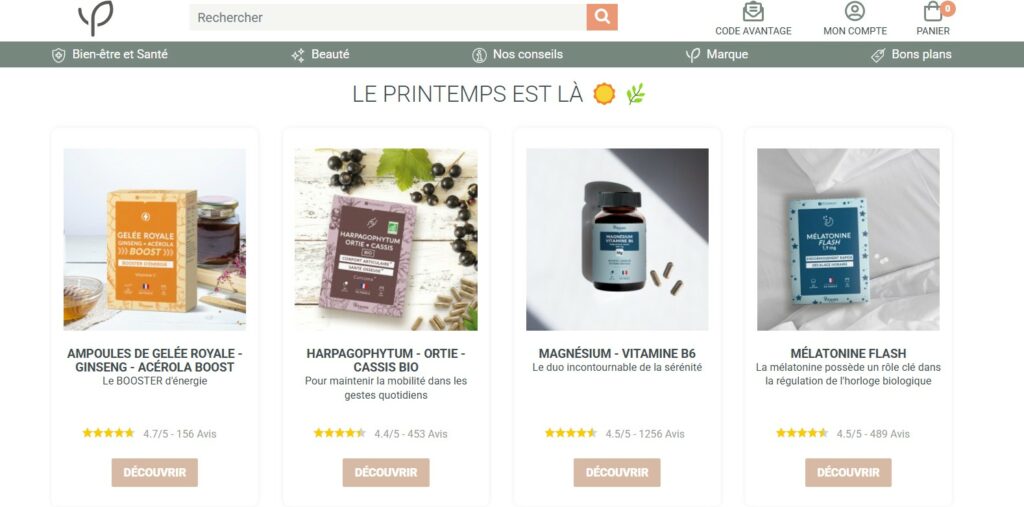
Task: Open the Bien-être et Santé menu
Action: pos(120,54)
